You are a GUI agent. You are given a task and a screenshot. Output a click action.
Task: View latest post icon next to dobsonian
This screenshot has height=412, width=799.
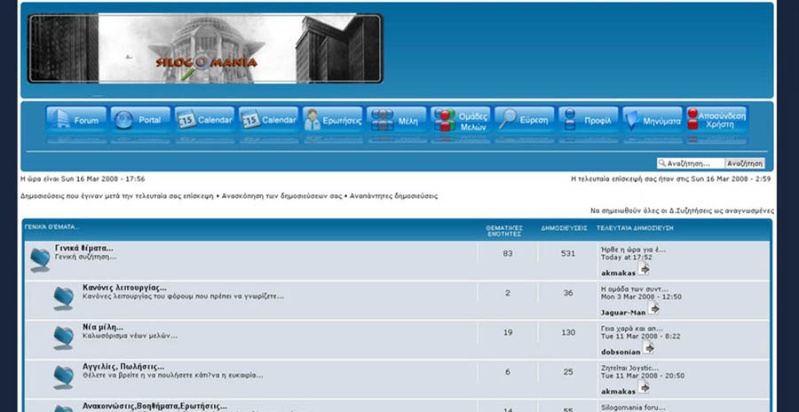click(649, 348)
